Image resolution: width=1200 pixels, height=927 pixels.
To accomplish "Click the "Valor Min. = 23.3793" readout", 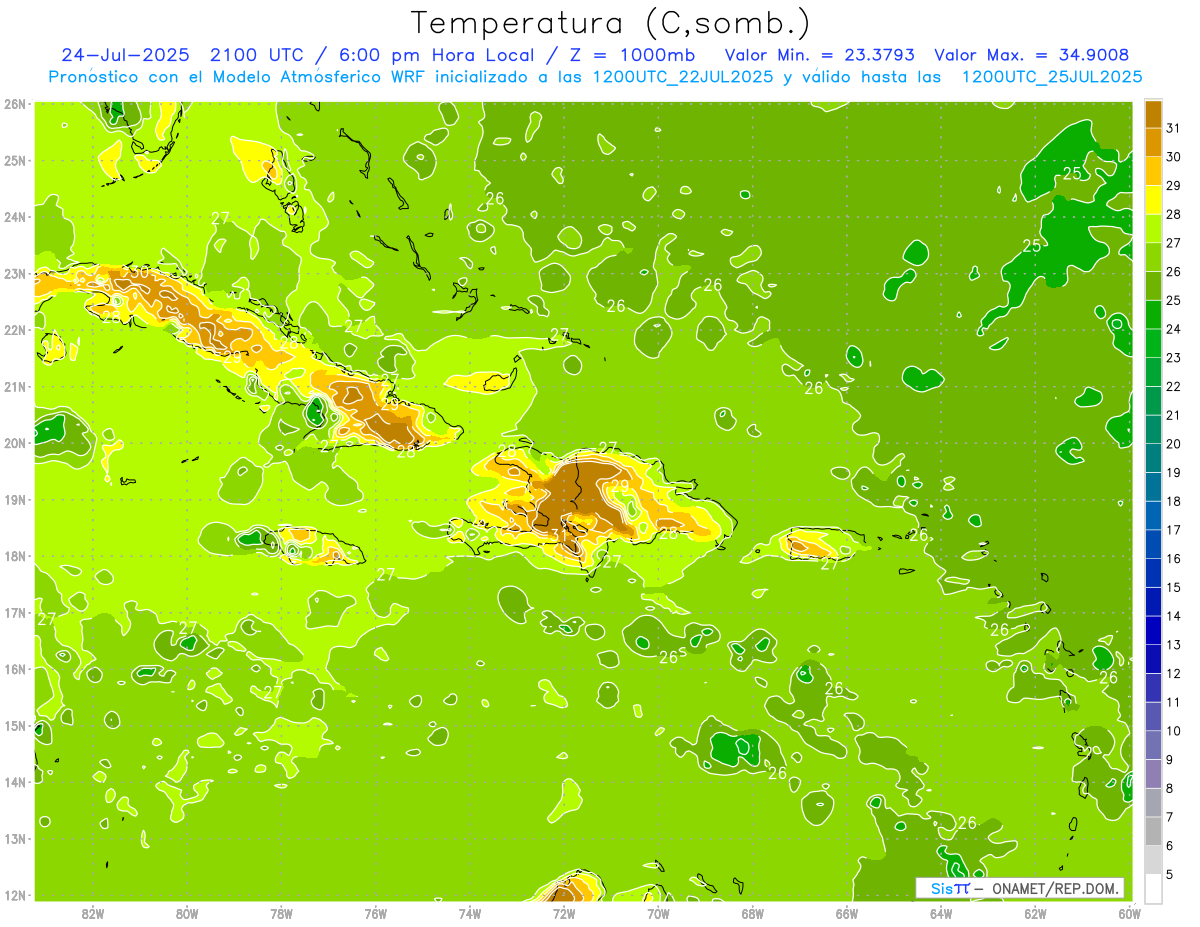I will pos(819,54).
